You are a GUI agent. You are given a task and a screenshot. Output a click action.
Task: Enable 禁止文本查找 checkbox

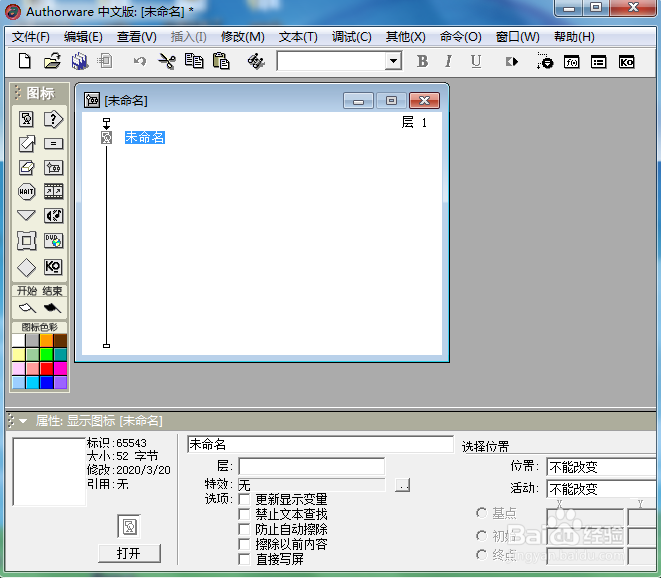(244, 514)
